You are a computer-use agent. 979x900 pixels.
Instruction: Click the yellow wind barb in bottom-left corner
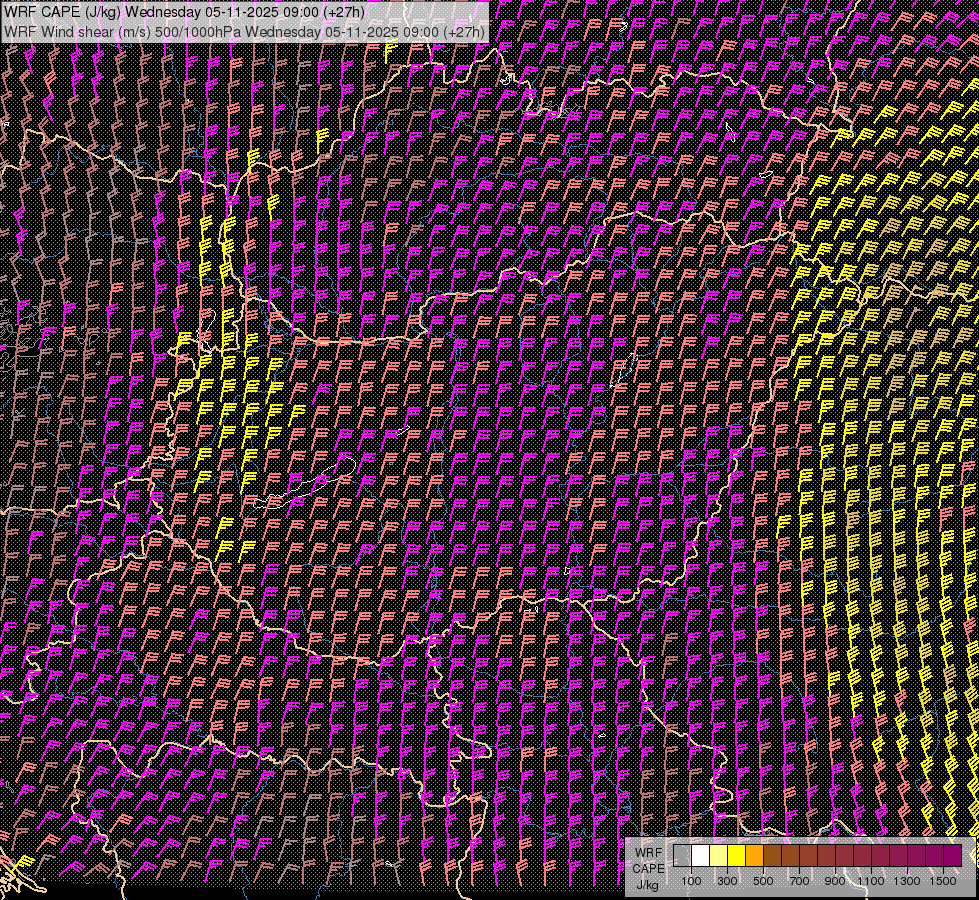[x=24, y=862]
